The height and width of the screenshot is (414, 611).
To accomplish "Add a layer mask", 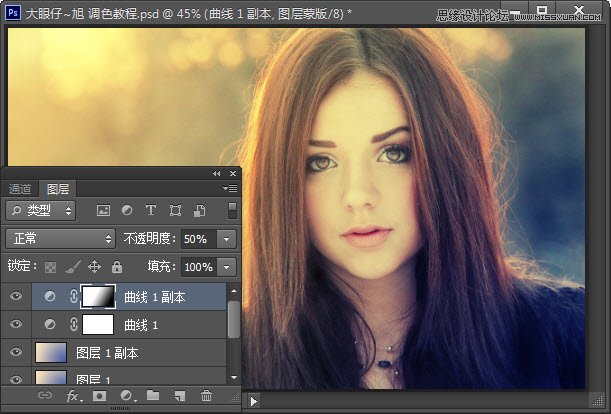I will [100, 397].
